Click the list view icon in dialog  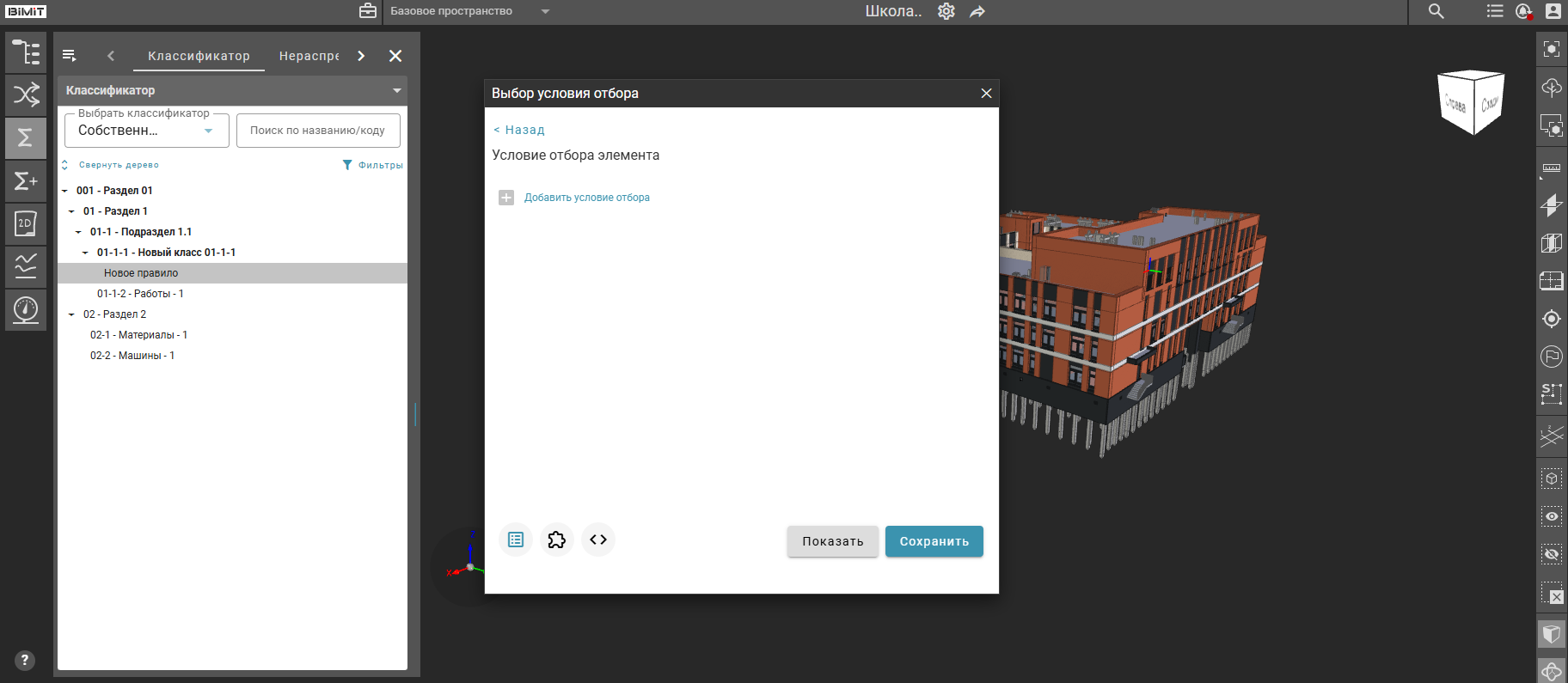click(516, 540)
